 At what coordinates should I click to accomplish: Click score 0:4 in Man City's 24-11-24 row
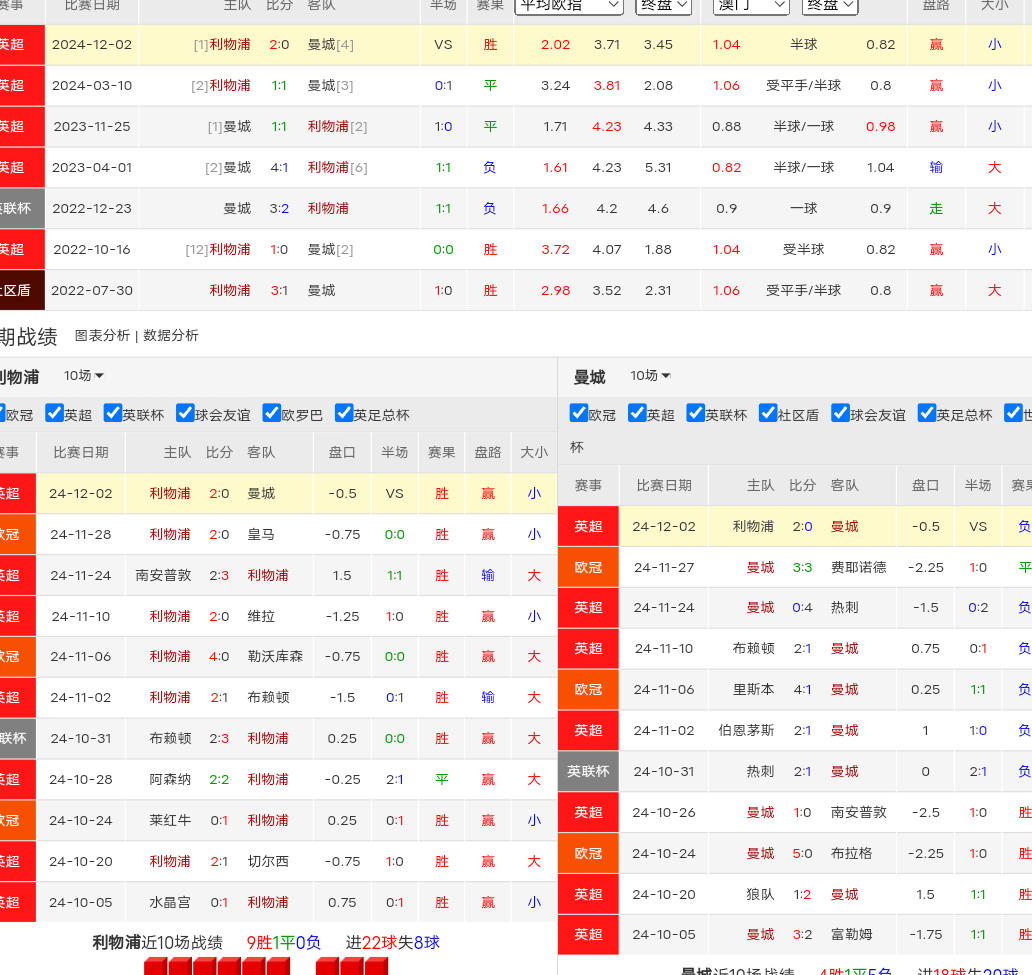click(802, 608)
